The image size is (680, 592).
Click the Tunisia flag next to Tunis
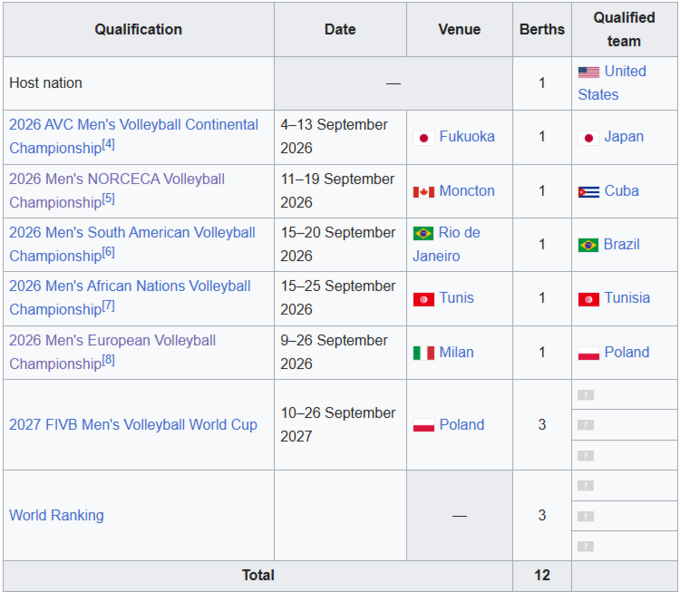pos(424,299)
